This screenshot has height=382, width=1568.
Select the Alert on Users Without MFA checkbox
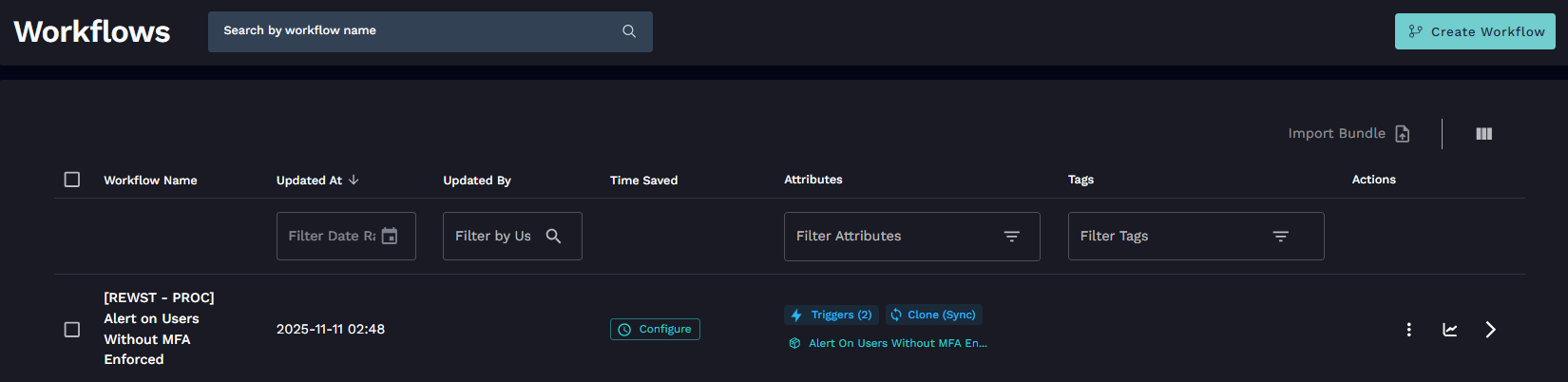[72, 330]
